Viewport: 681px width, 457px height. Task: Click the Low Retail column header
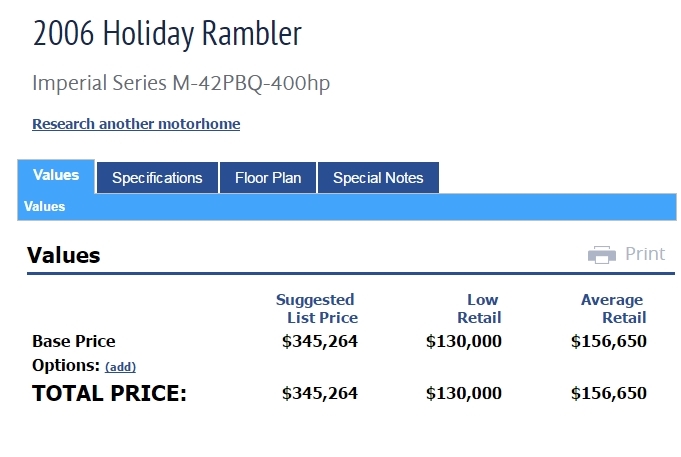(x=481, y=308)
